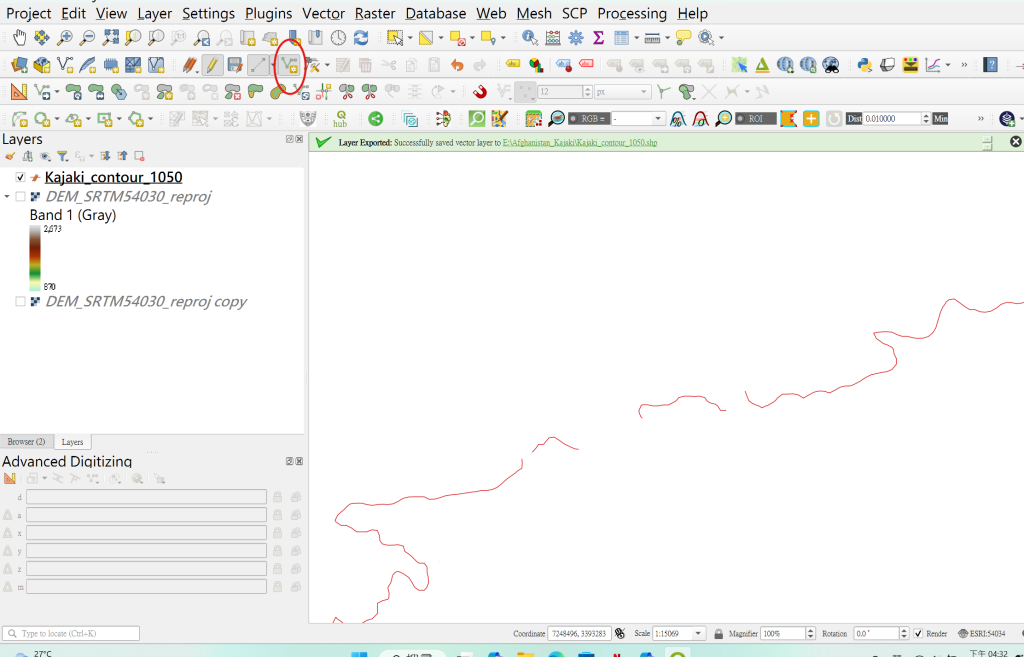Switch to the Browser (2) tab

(x=27, y=442)
